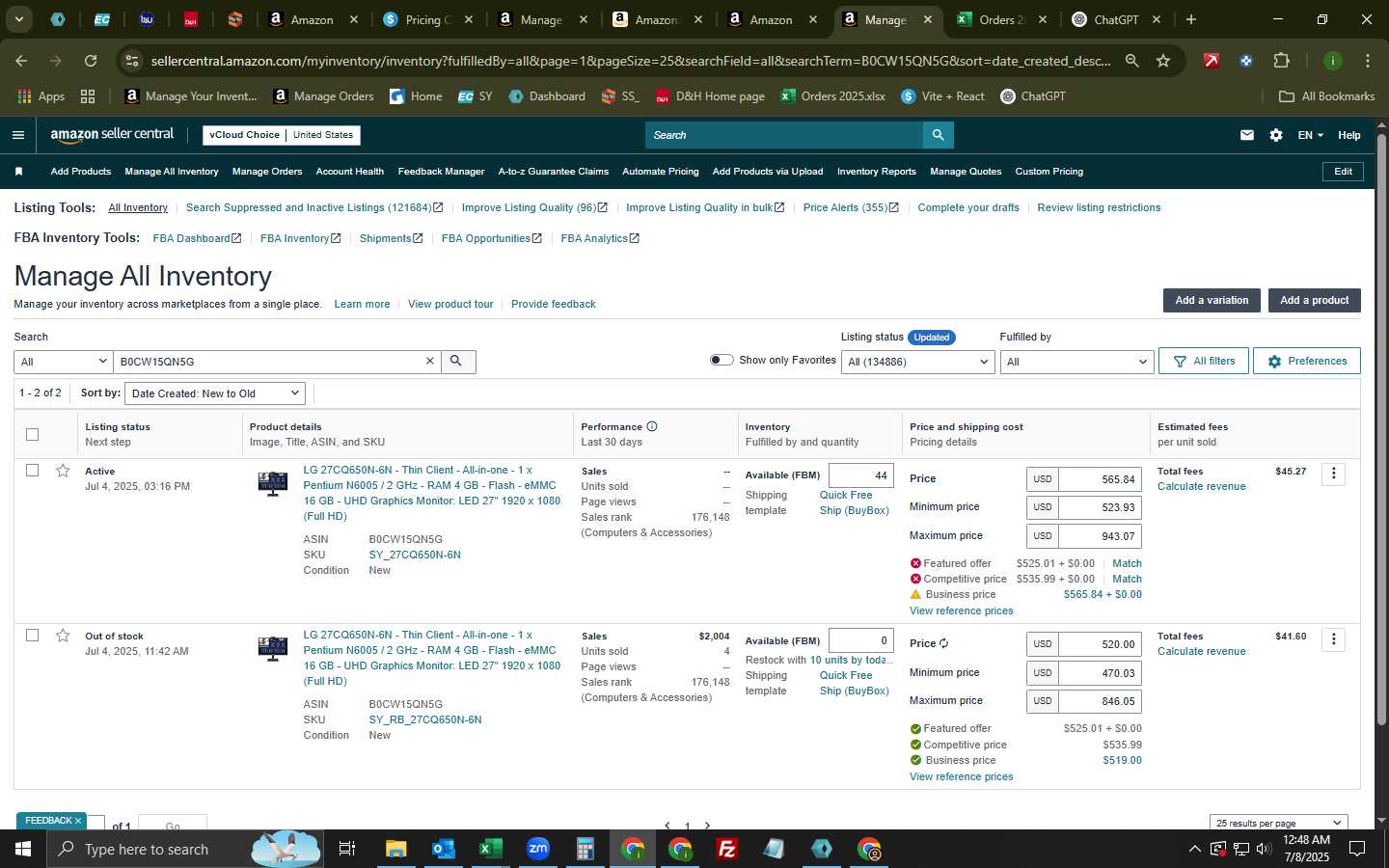Image resolution: width=1389 pixels, height=868 pixels.
Task: Open SKU link SY_RB_27CQ650N-6N
Action: tap(425, 719)
